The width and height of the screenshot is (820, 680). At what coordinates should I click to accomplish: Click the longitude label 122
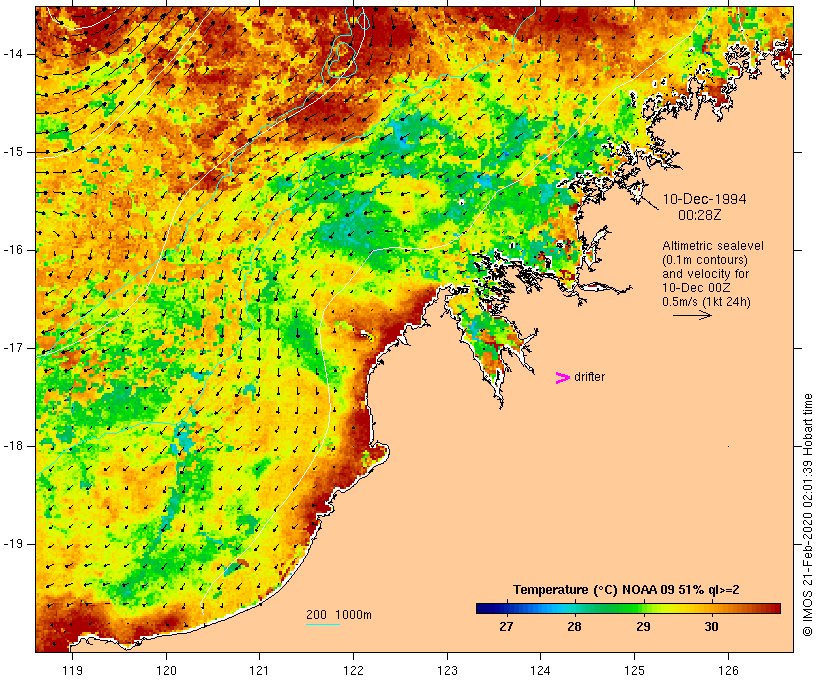tap(354, 670)
